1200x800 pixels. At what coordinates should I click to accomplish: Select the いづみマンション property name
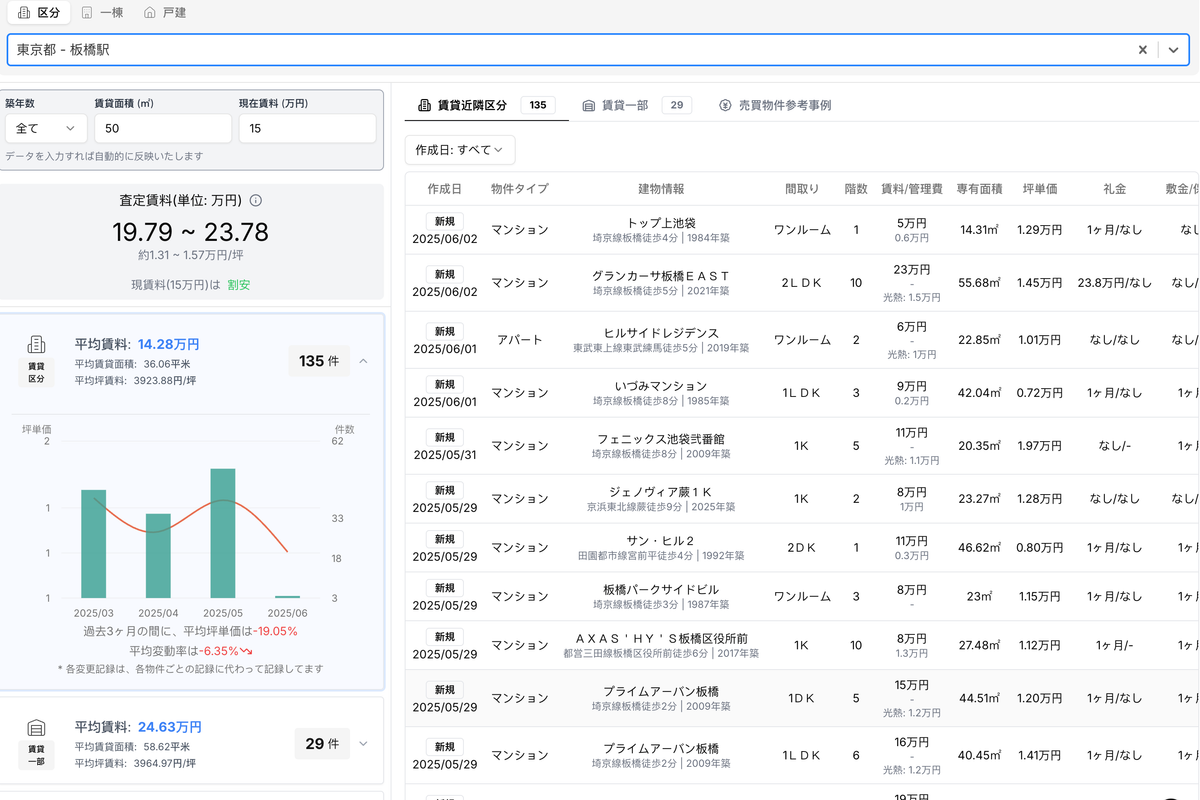tap(661, 386)
